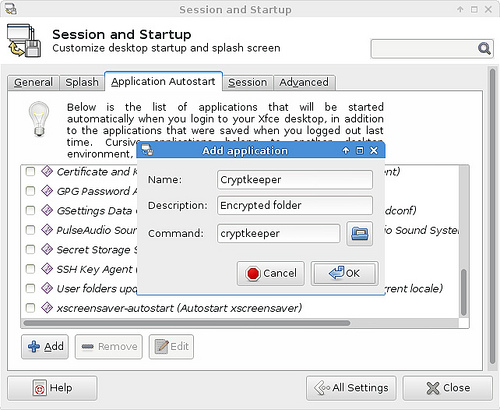This screenshot has height=410, width=500.
Task: Open the command file browser icon
Action: (x=359, y=233)
